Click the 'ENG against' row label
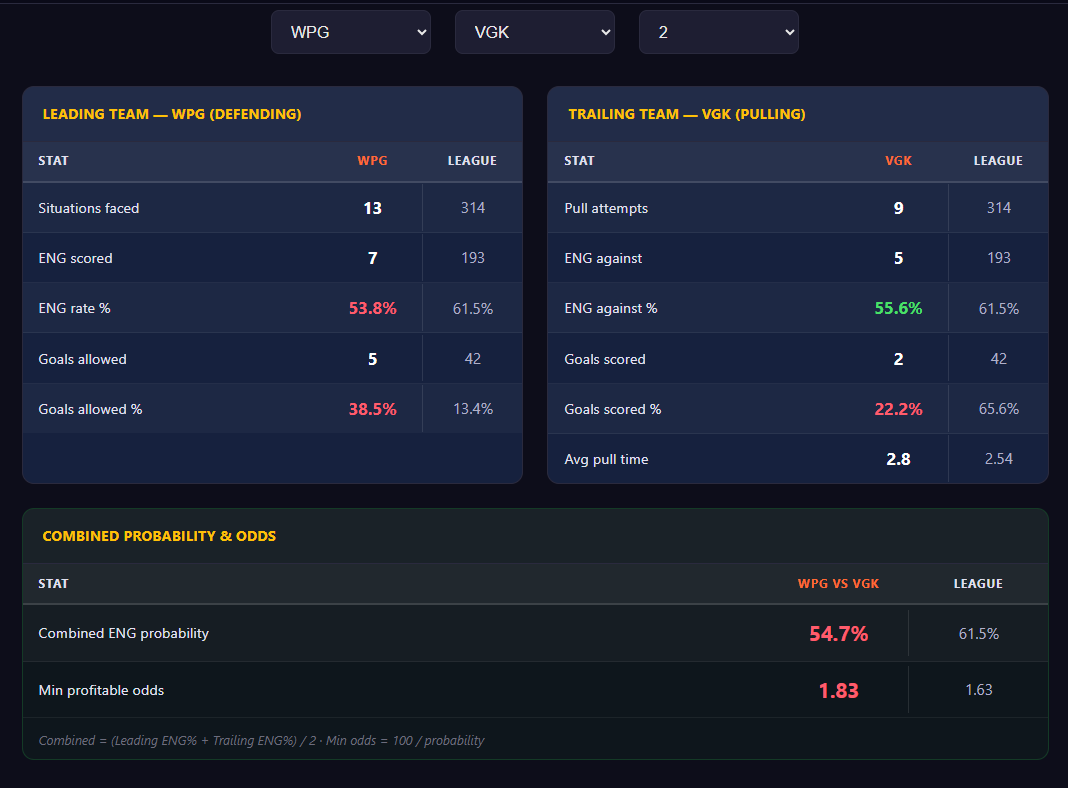1068x788 pixels. tap(603, 258)
